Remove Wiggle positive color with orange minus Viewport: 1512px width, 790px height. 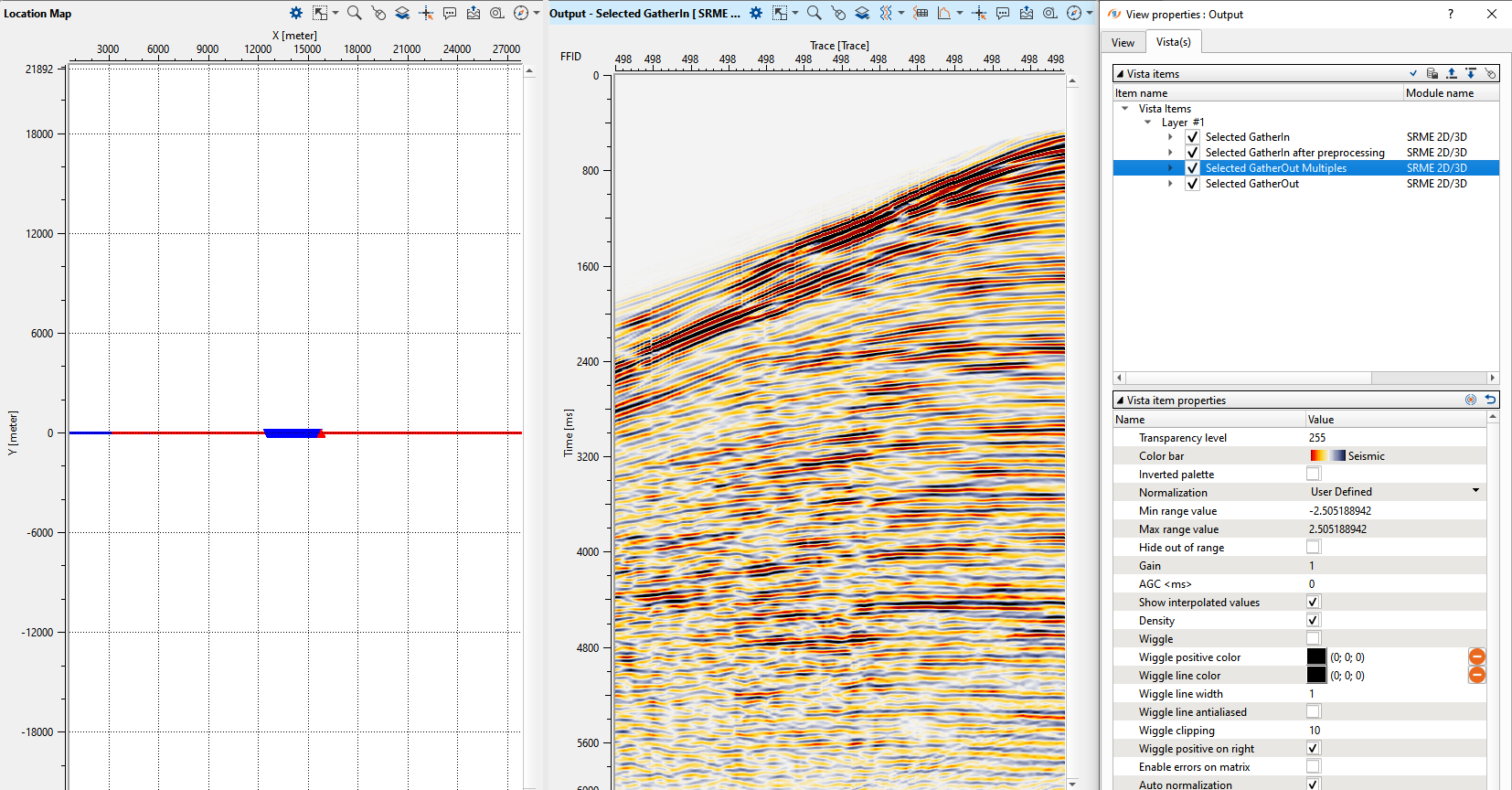1476,657
